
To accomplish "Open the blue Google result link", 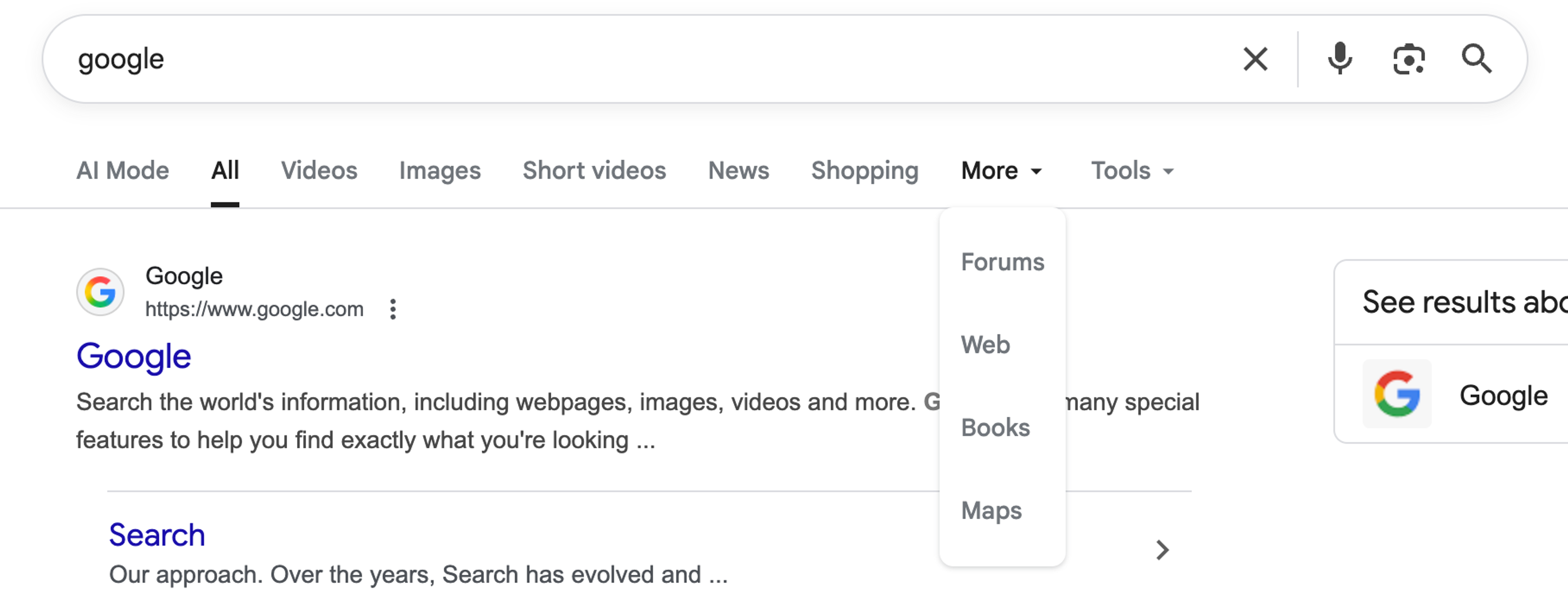I will 133,356.
